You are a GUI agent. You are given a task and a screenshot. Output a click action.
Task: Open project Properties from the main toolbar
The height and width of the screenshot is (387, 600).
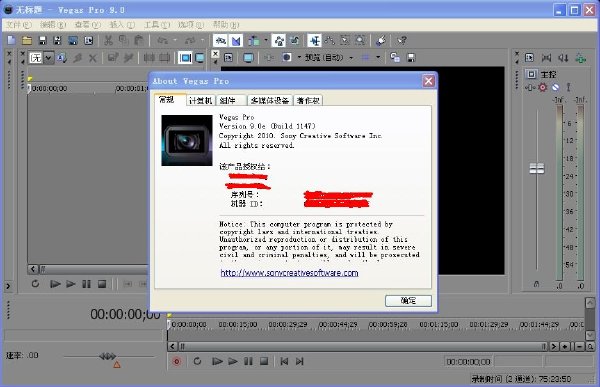pyautogui.click(x=88, y=40)
